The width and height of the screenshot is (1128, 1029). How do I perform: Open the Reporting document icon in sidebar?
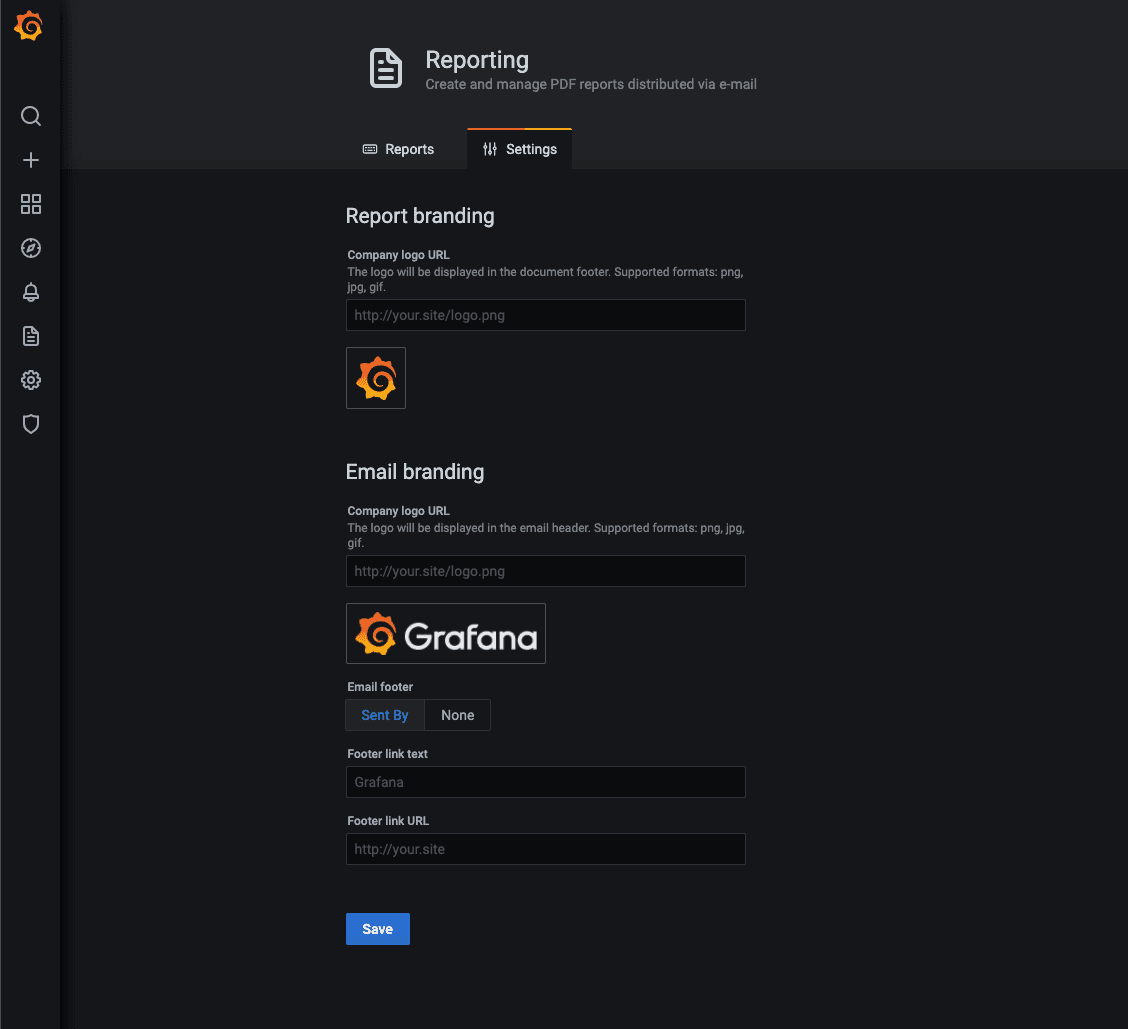31,336
